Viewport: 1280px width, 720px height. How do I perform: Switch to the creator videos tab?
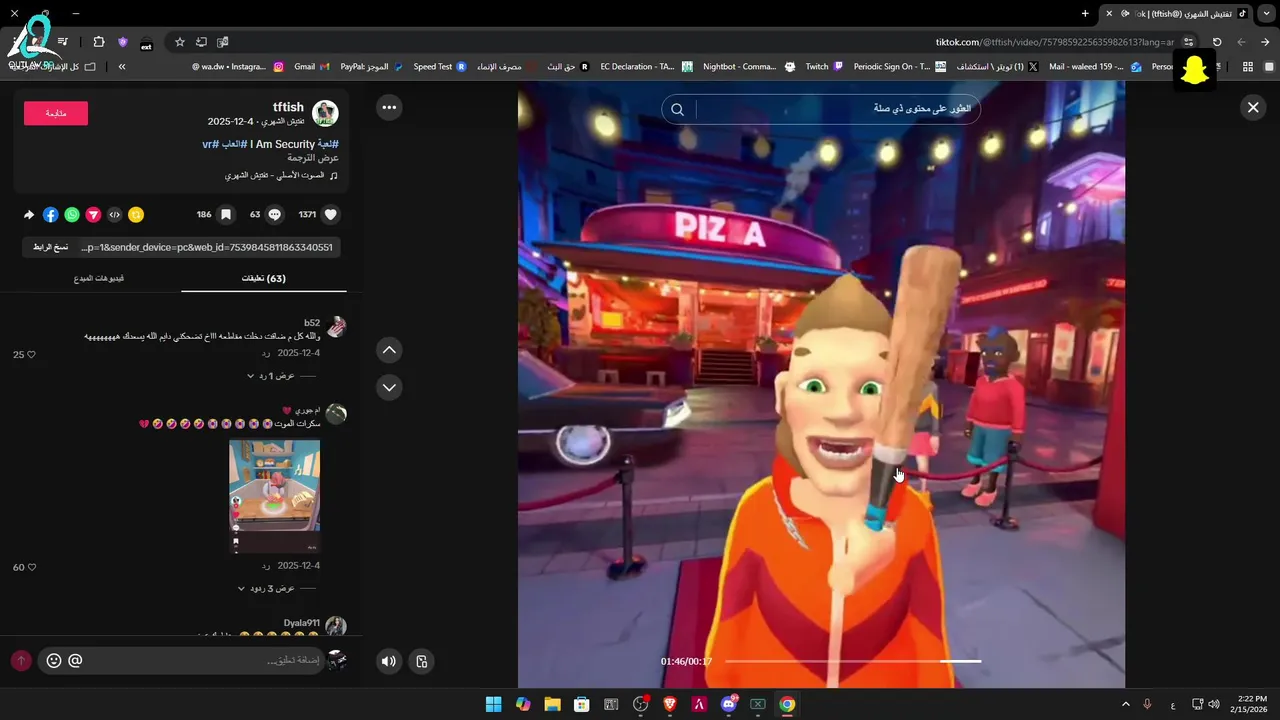[98, 278]
